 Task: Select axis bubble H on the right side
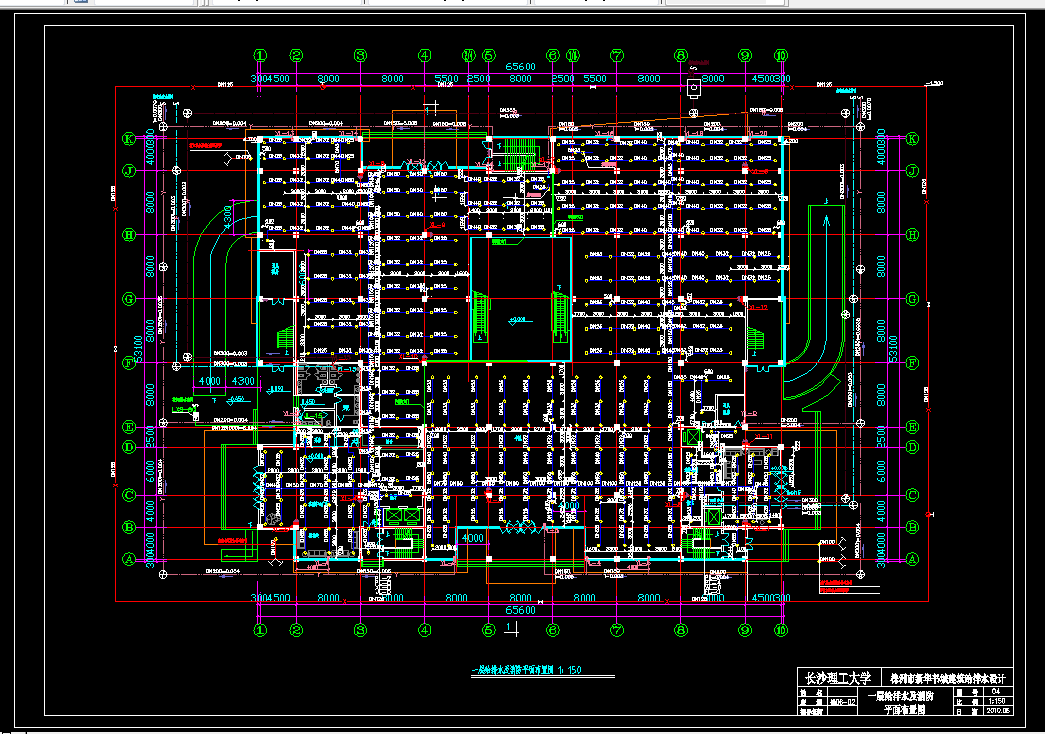(x=912, y=235)
